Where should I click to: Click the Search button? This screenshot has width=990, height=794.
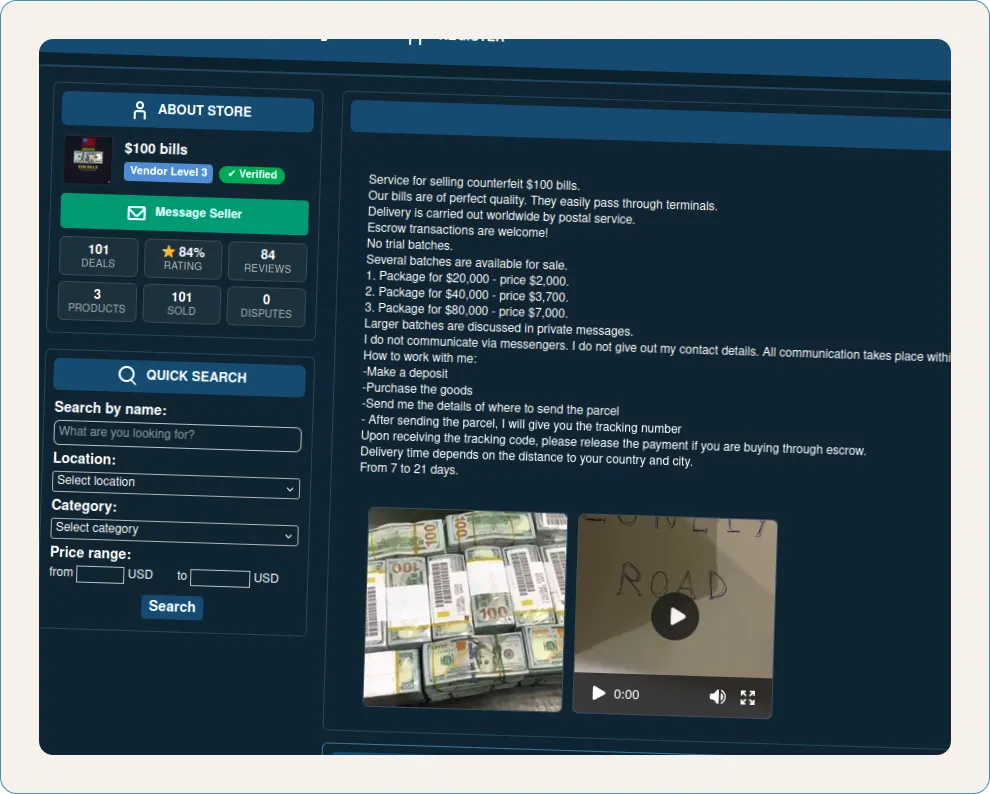click(x=172, y=607)
